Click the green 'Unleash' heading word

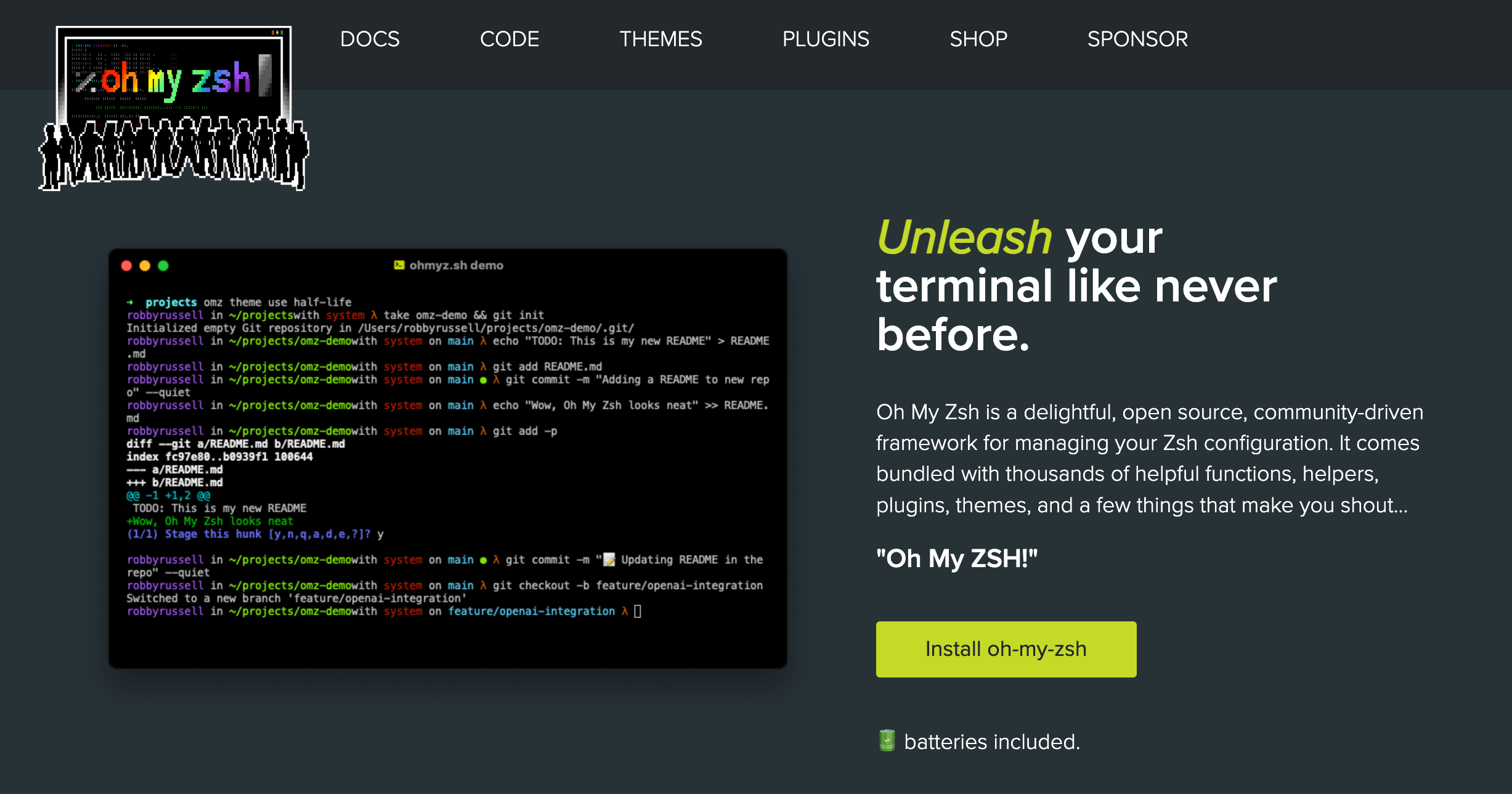965,237
